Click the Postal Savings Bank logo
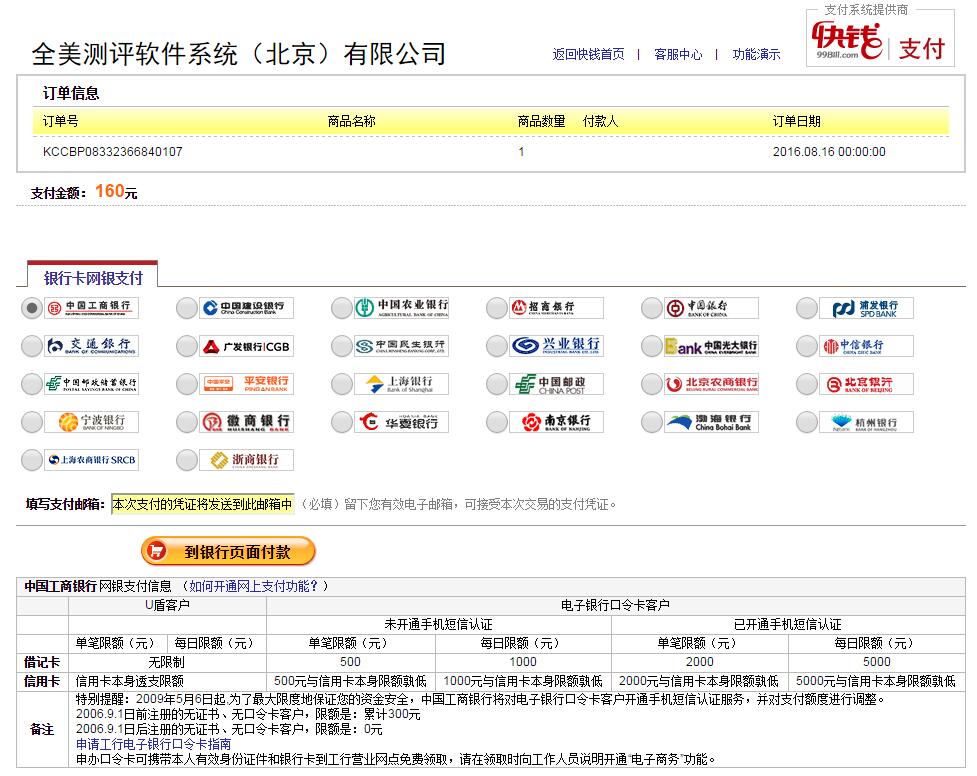This screenshot has height=776, width=977. click(92, 384)
